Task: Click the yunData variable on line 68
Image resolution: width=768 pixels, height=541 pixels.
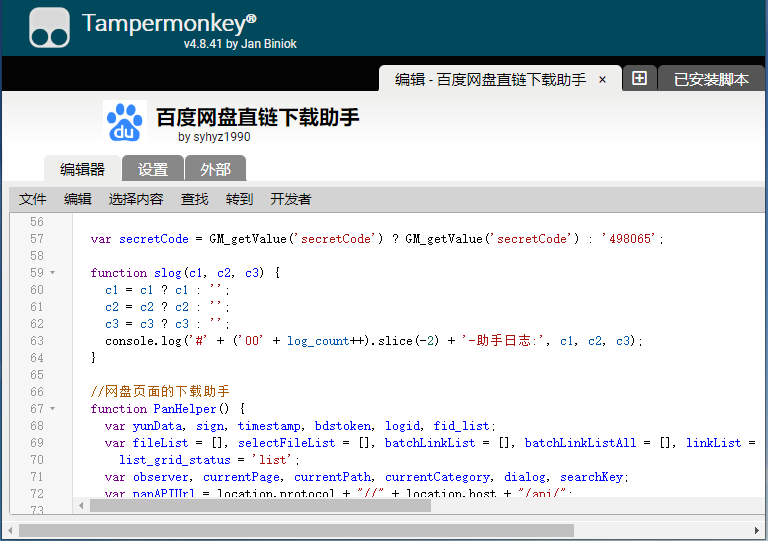Action: click(x=157, y=426)
